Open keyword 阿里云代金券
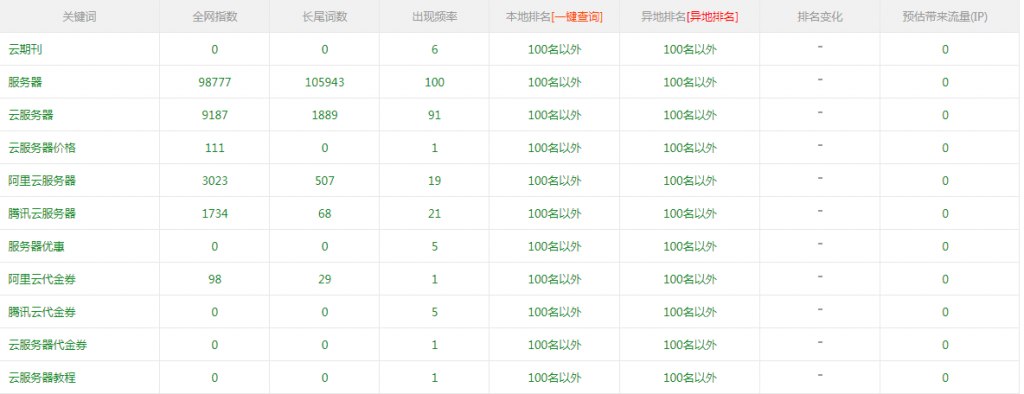1024x394 pixels. point(42,279)
